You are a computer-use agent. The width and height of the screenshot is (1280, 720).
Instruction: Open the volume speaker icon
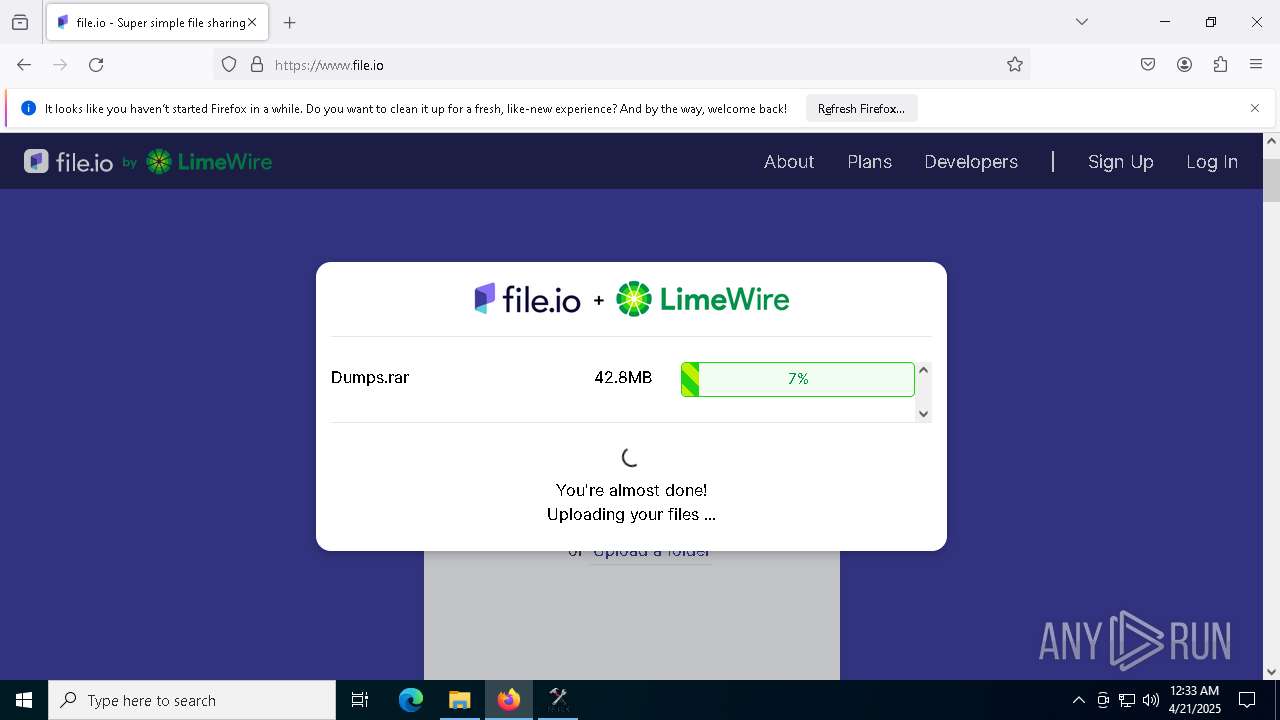[1151, 700]
